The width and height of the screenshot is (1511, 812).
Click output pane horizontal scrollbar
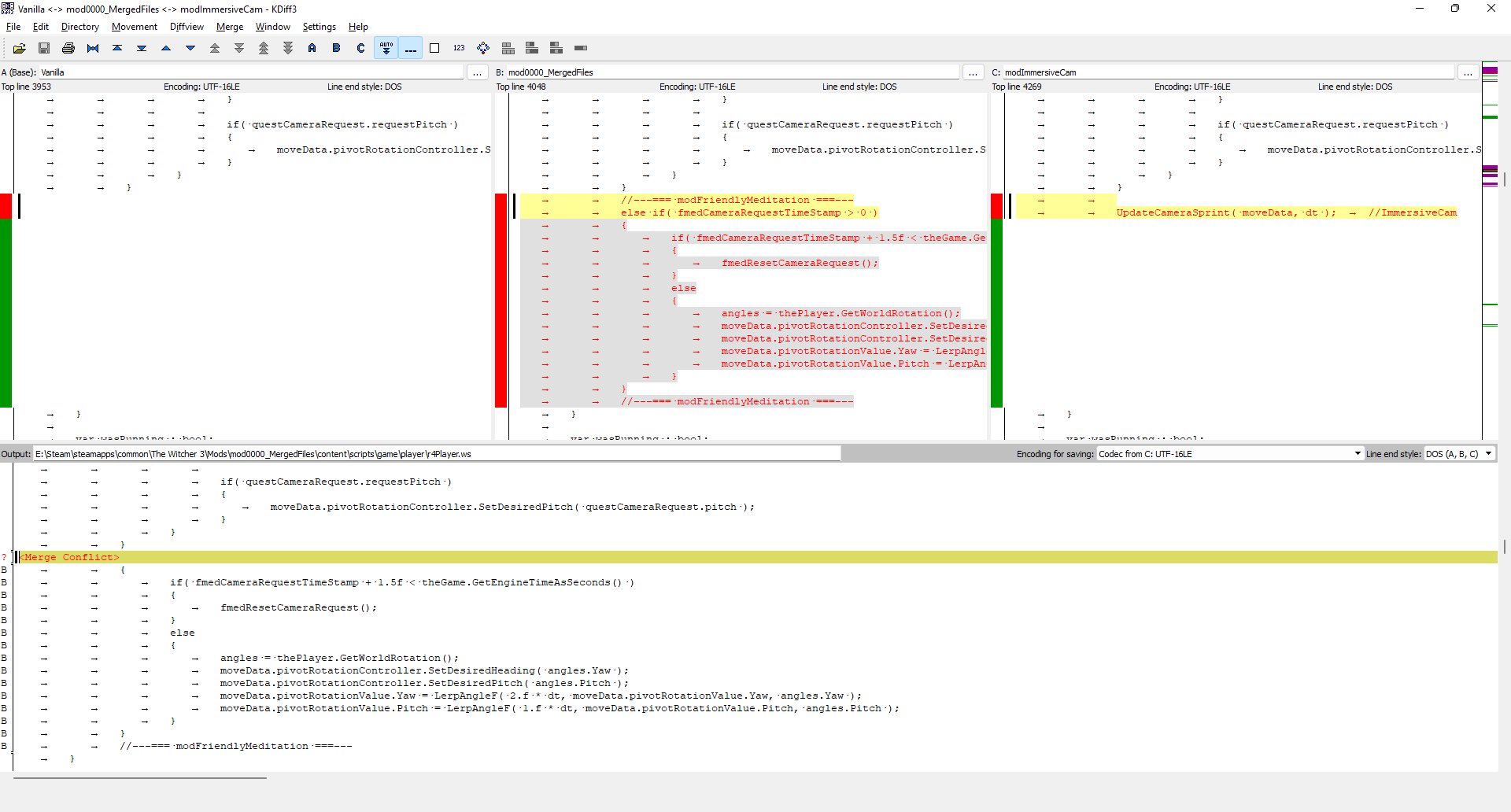140,777
